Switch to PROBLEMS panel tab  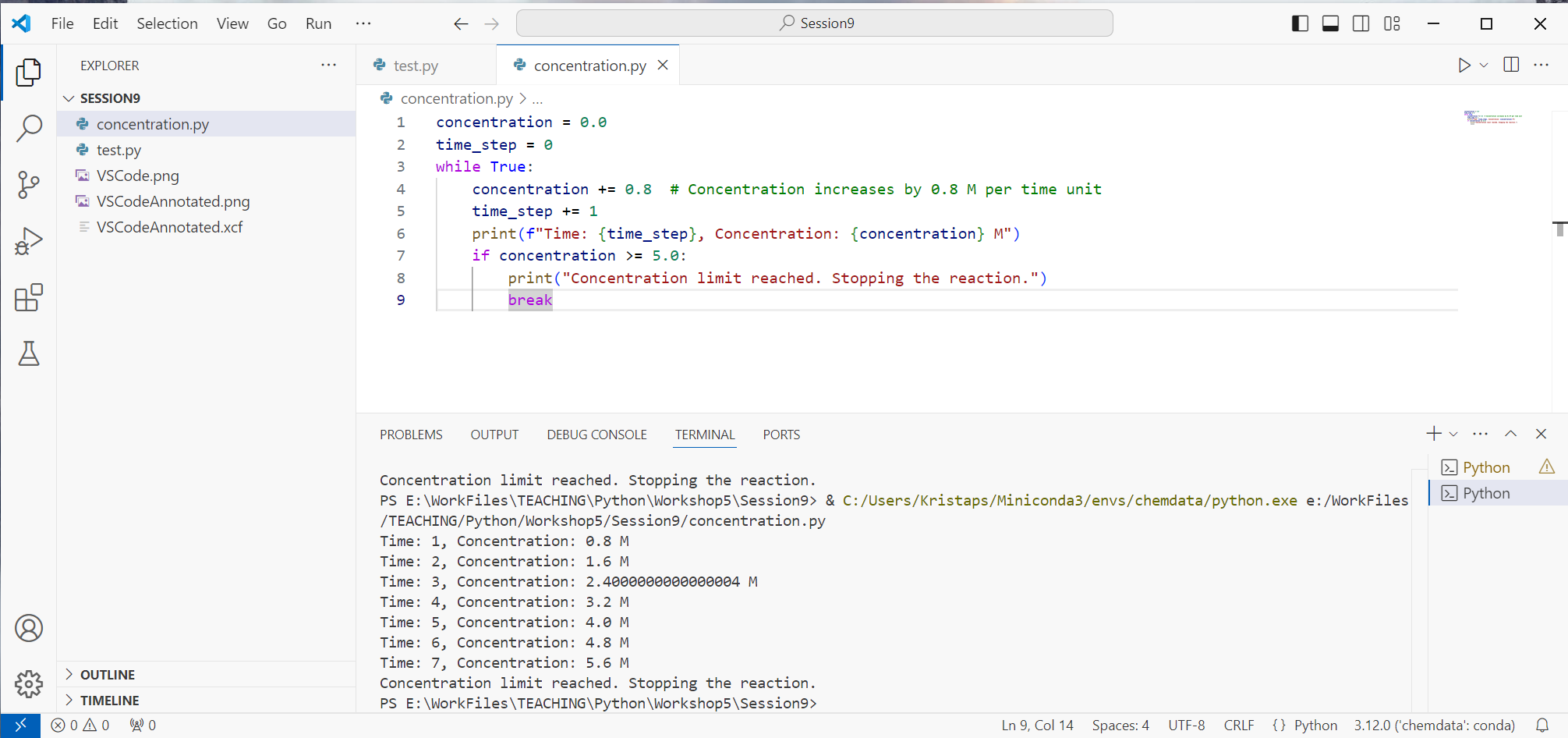[x=411, y=435]
